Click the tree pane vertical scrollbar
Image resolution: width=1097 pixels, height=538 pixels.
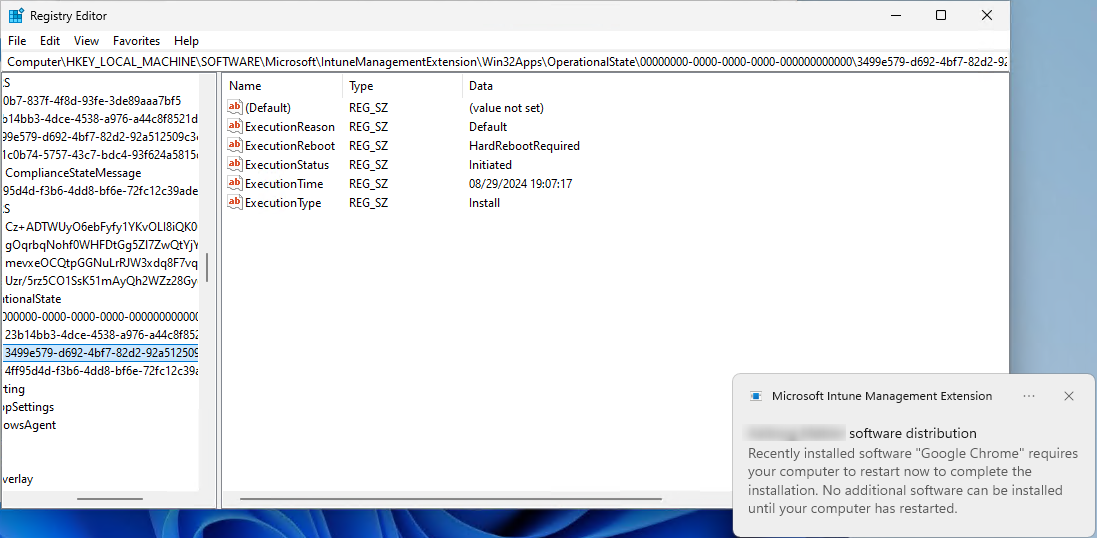pos(207,268)
